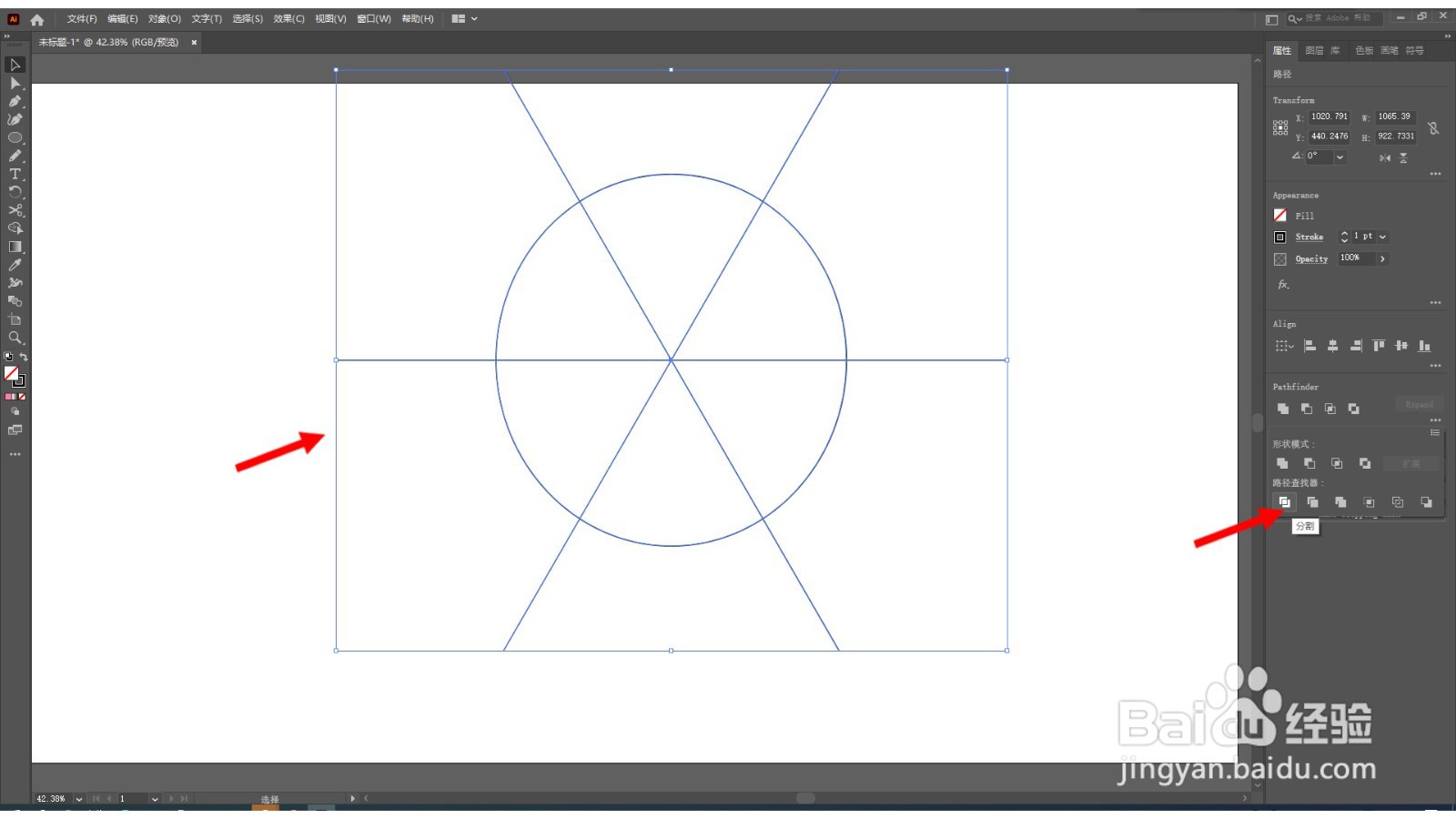
Task: Align objects to horizontal center
Action: (1332, 346)
